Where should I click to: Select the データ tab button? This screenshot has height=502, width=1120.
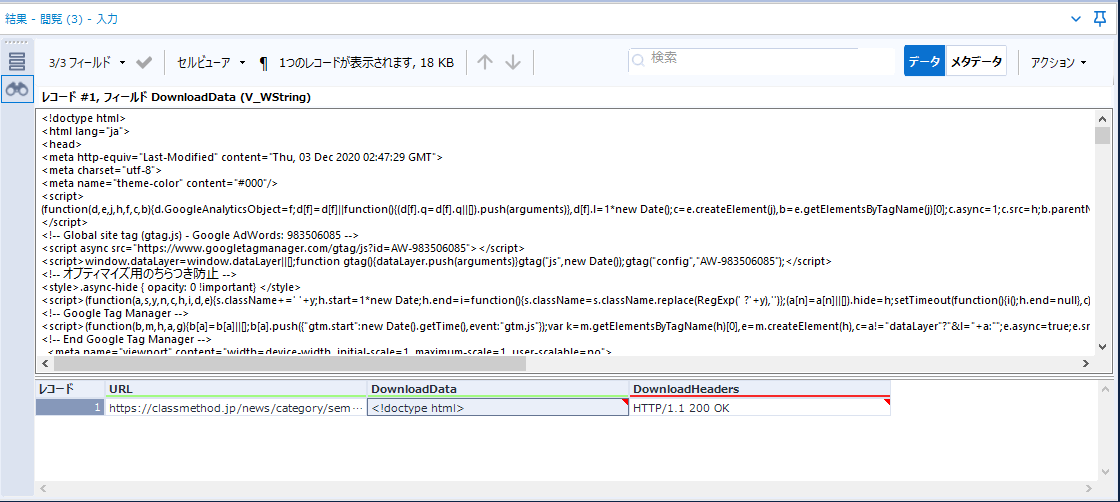924,61
